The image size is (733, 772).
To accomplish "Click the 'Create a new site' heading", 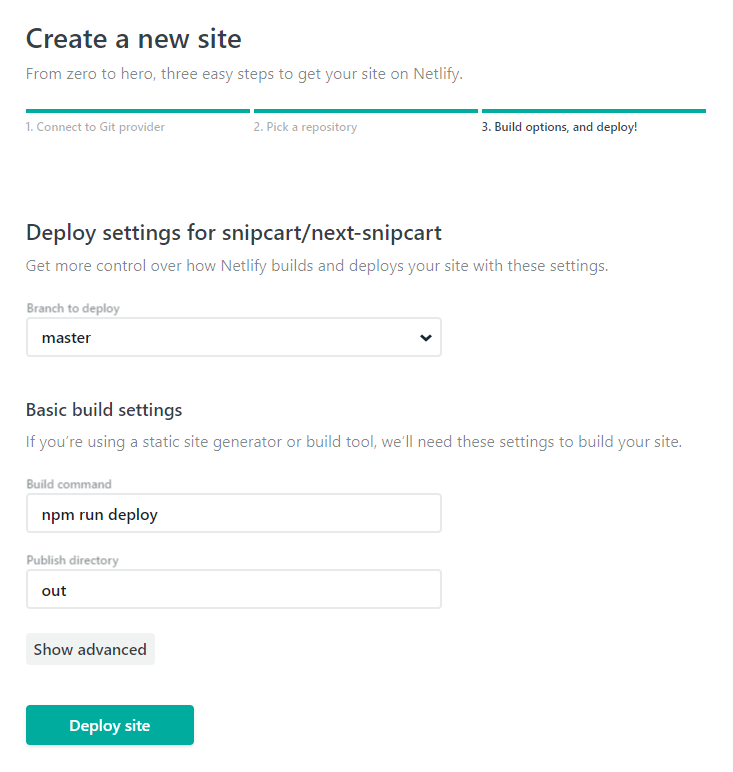I will 133,39.
